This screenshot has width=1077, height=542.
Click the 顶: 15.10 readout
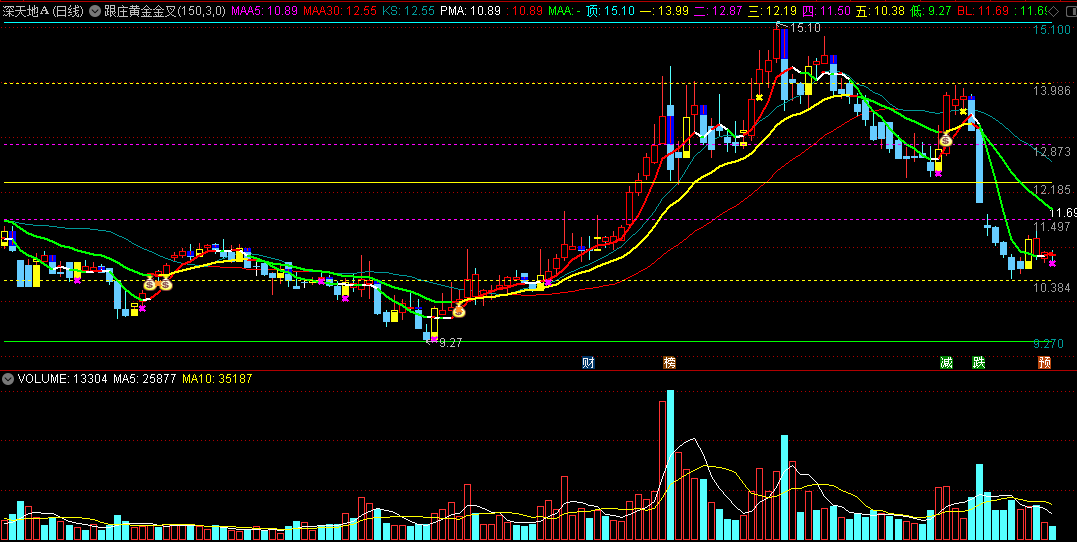(609, 10)
